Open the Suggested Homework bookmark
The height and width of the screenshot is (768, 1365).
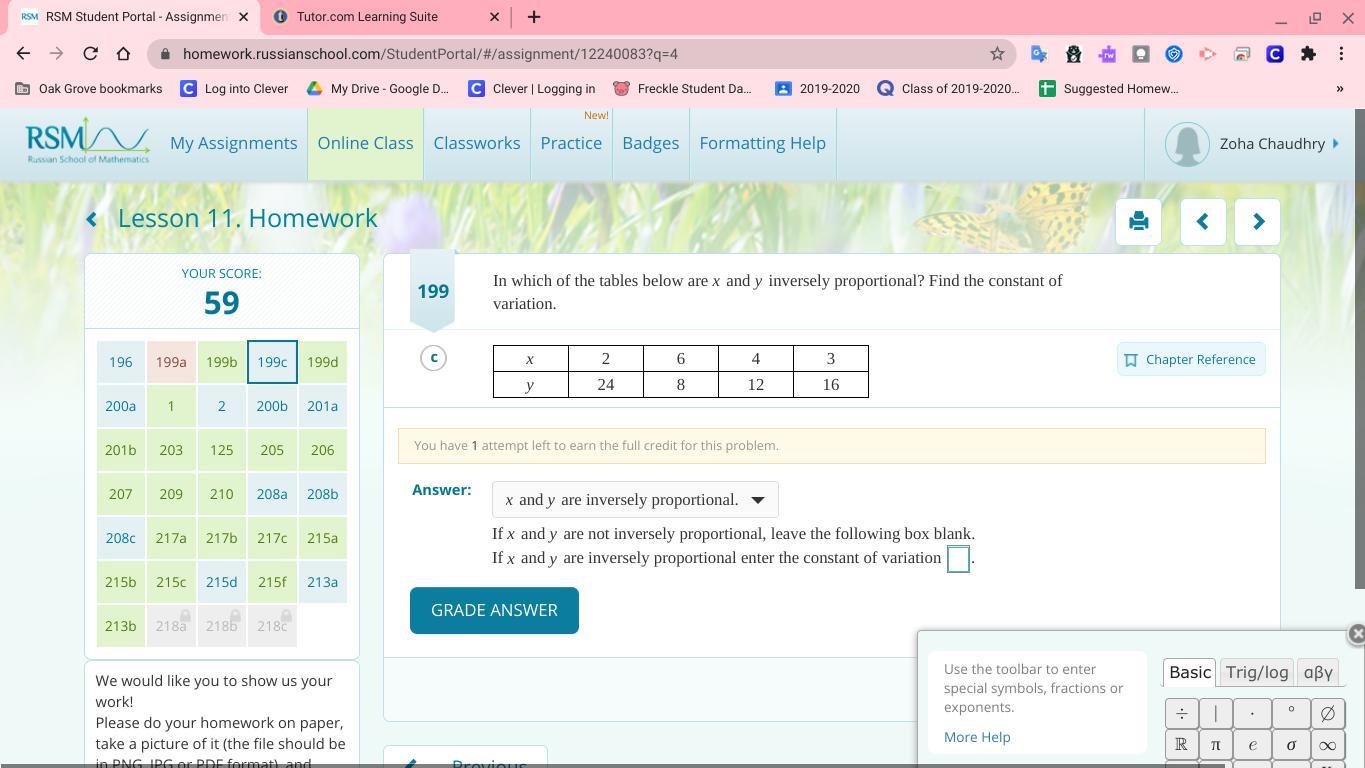tap(1109, 89)
